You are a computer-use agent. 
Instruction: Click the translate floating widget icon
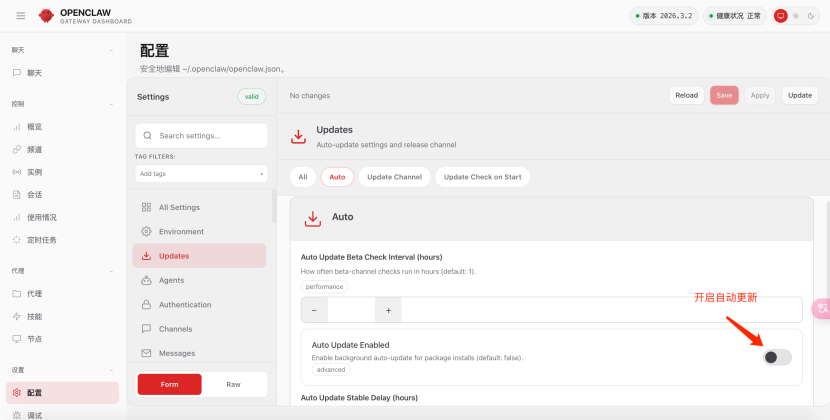[822, 308]
